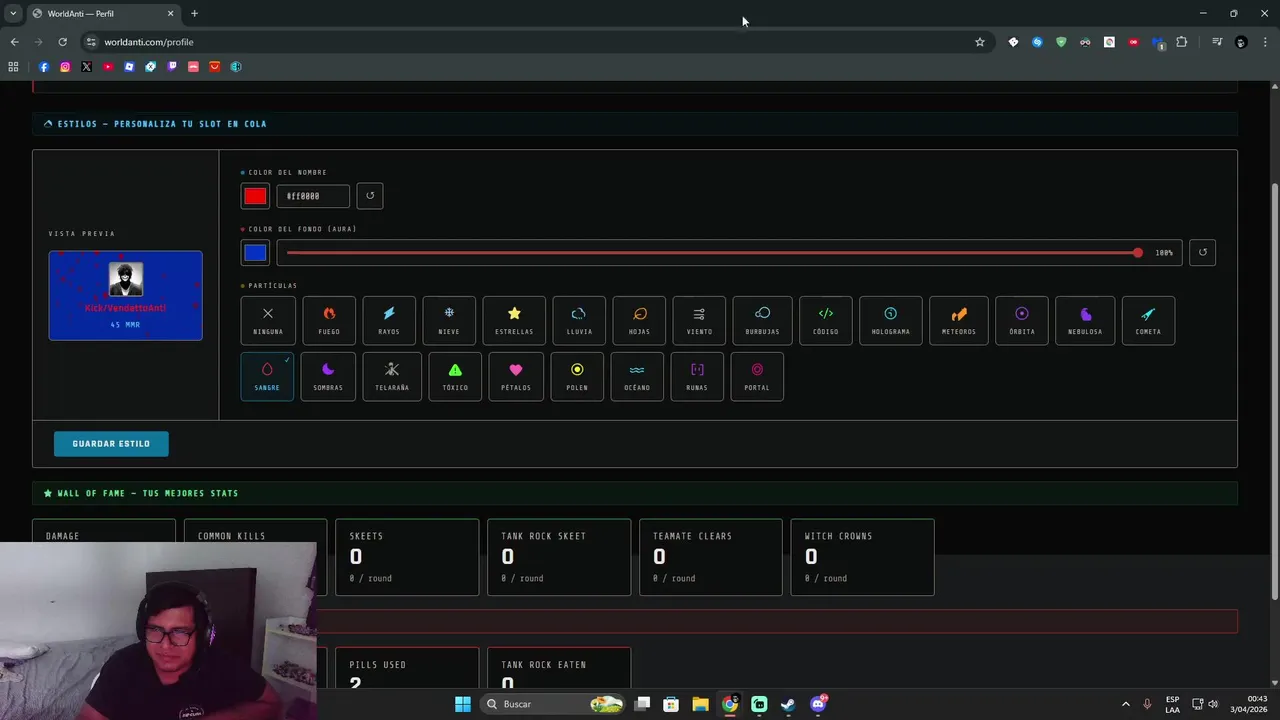This screenshot has width=1280, height=720.
Task: Pick the Runas particle effect
Action: pyautogui.click(x=697, y=376)
